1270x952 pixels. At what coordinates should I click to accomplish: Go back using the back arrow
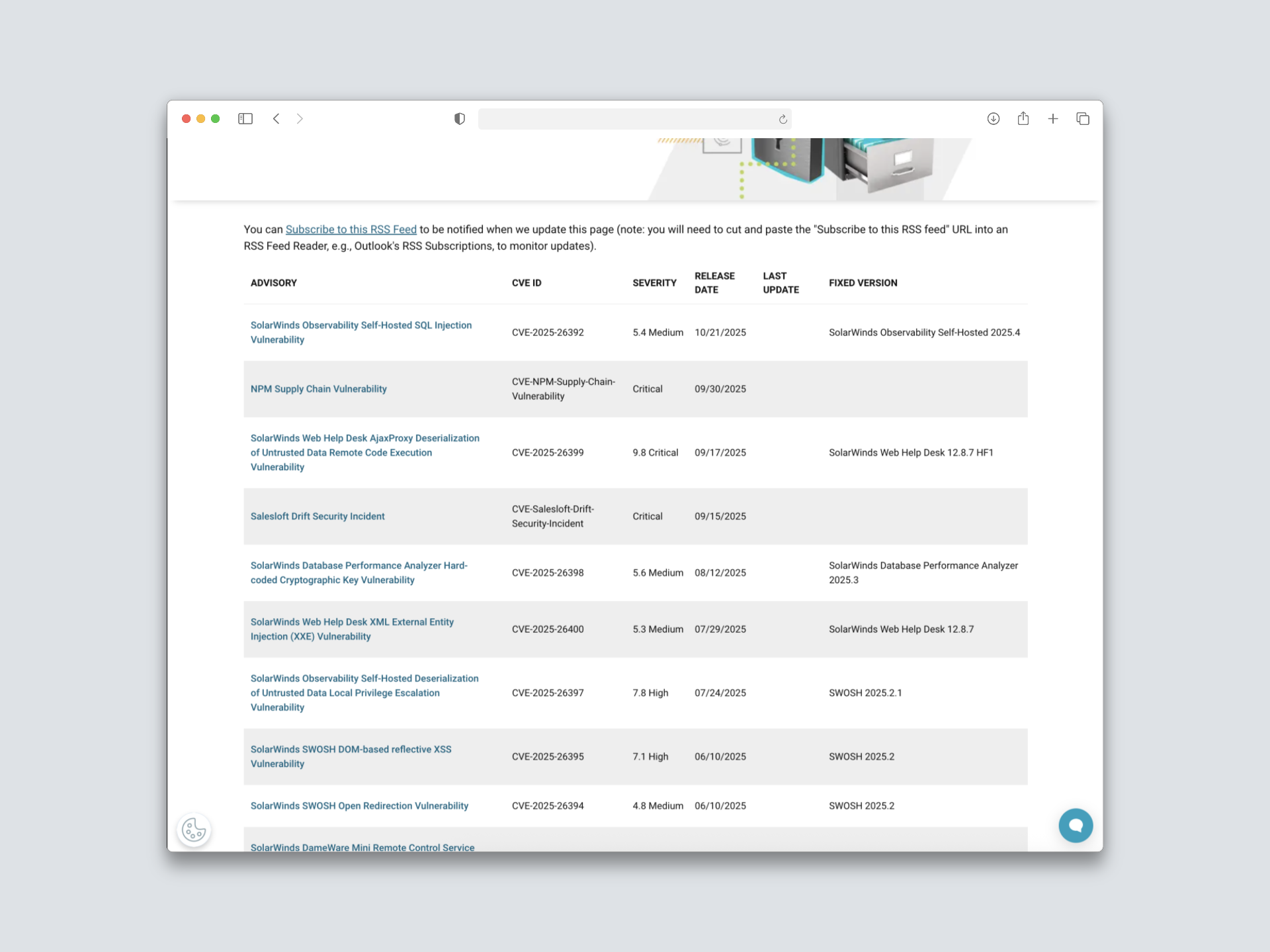pyautogui.click(x=276, y=119)
